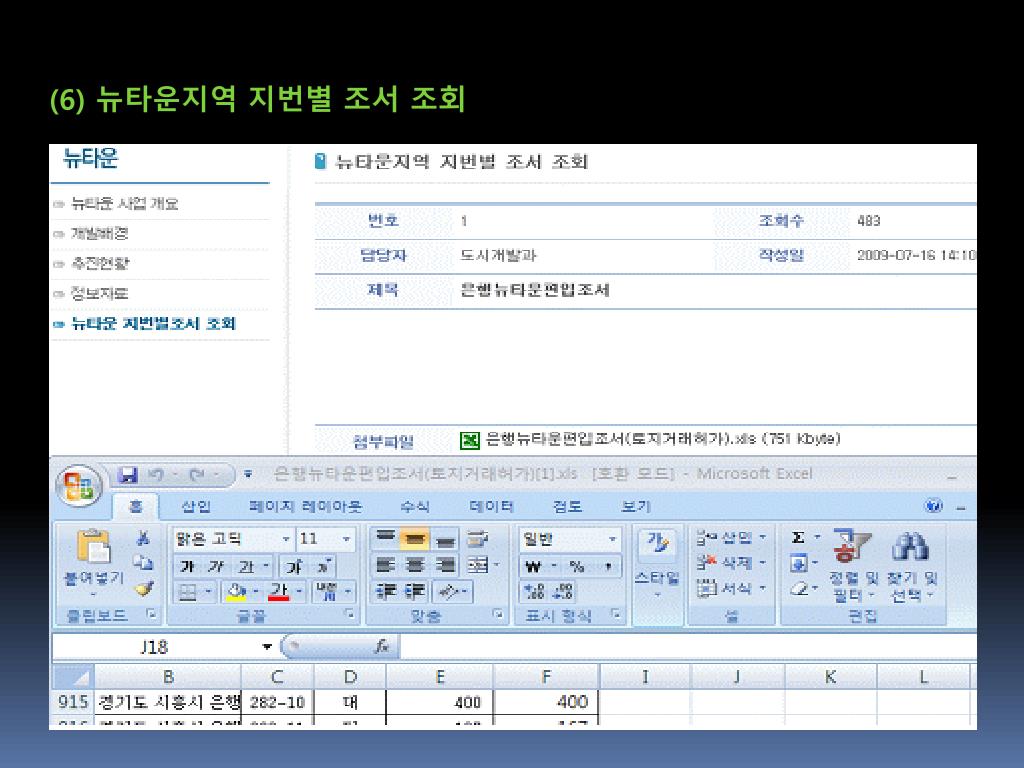Open font color dropdown arrow
Viewport: 1024px width, 768px height.
(x=299, y=592)
